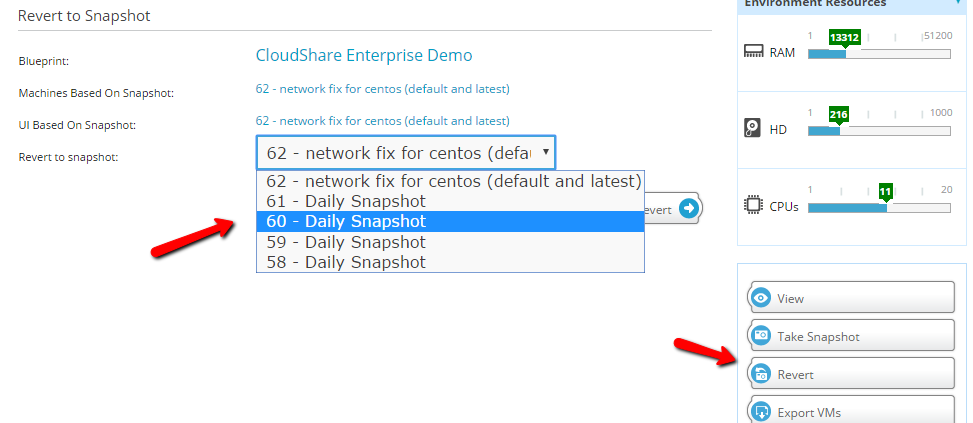
Task: Click the HD hard disk icon
Action: (752, 128)
